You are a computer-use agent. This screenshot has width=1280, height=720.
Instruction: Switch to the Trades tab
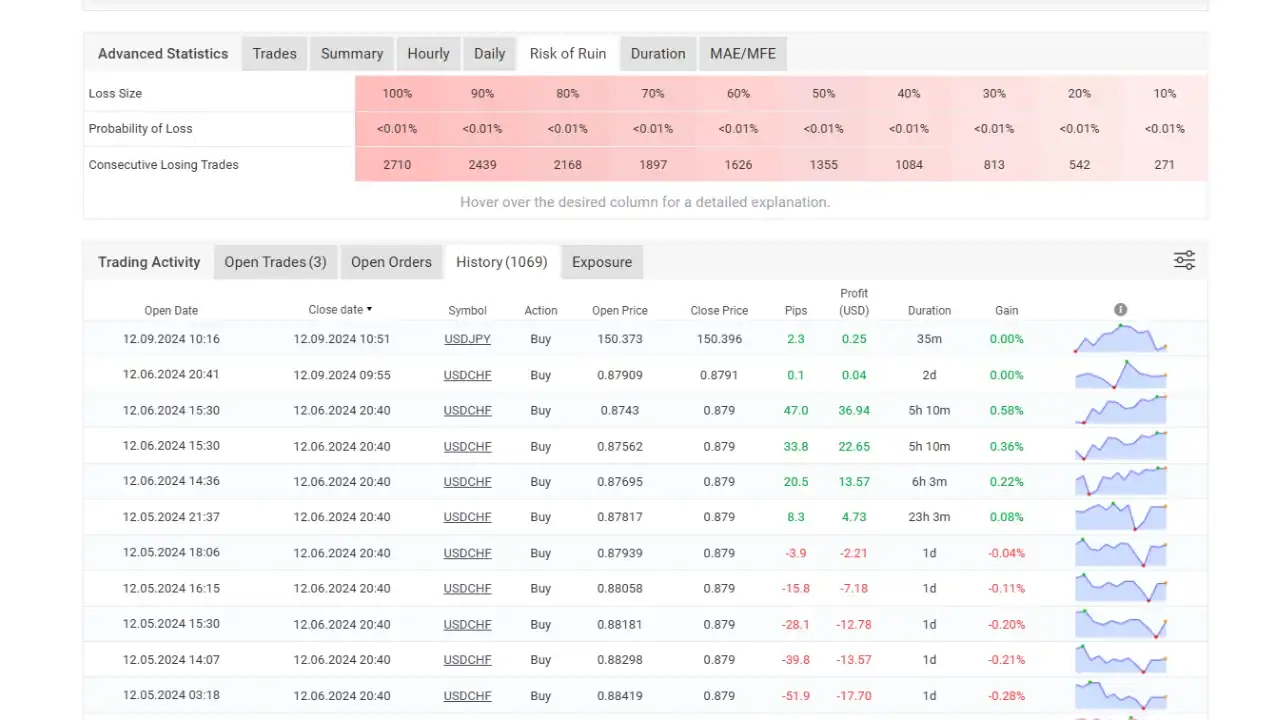click(273, 53)
